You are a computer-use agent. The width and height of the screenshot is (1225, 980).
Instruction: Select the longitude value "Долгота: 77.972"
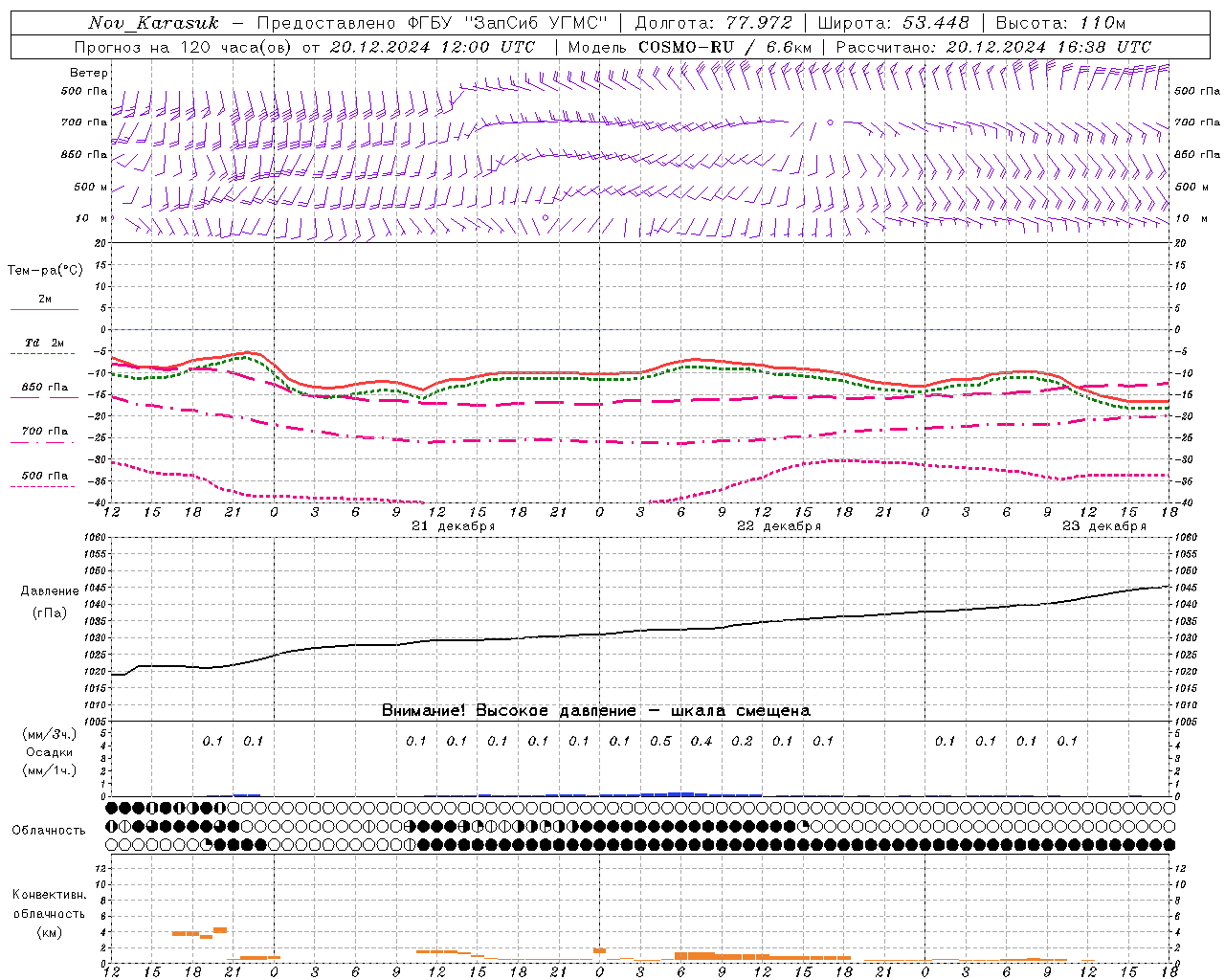[x=713, y=23]
